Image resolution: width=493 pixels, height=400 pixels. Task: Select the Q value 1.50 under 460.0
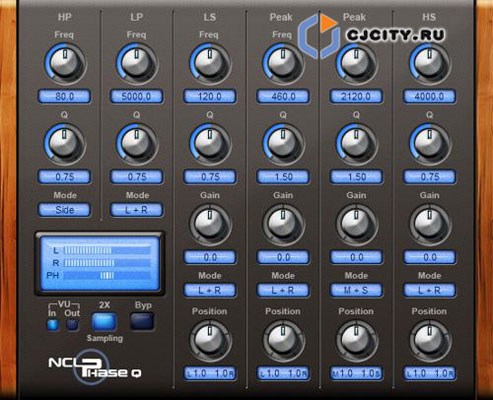[x=283, y=177]
